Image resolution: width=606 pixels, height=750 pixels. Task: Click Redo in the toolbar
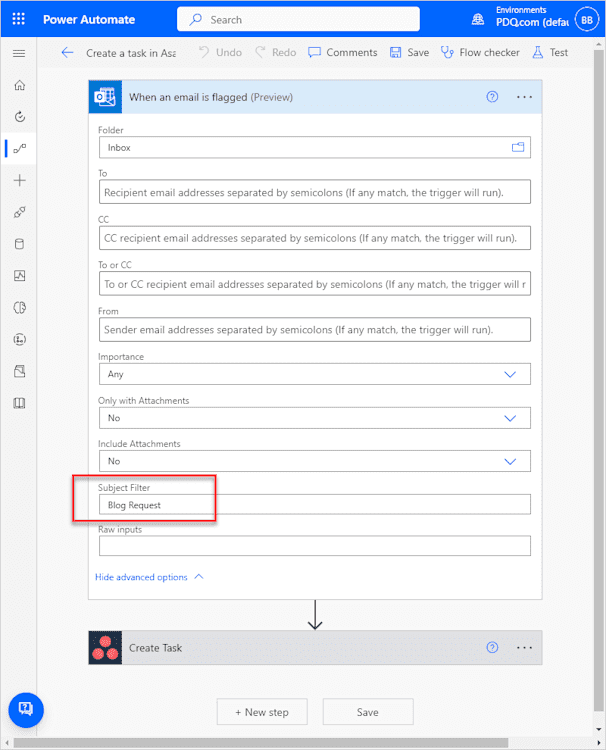coord(276,53)
